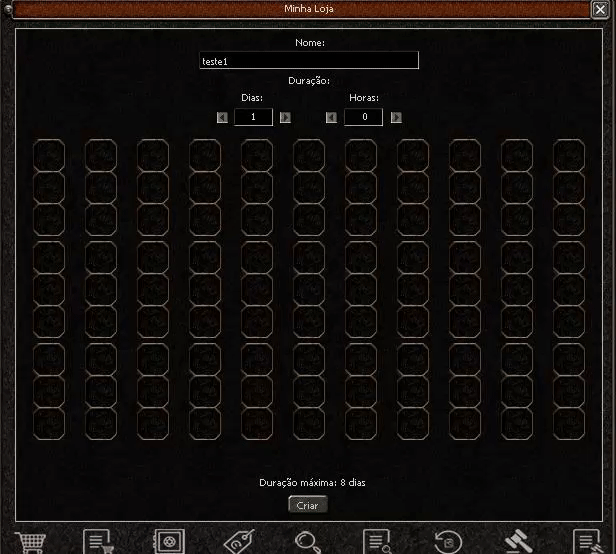Click the 'Minha Loja' title bar text
Viewport: 616px width, 554px height.
pos(309,9)
